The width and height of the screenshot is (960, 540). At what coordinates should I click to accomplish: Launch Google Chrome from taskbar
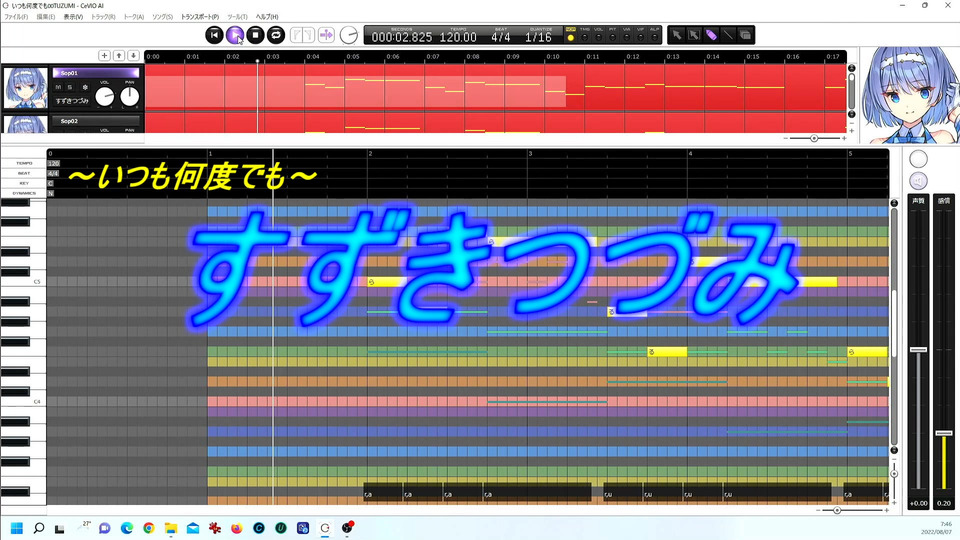click(x=149, y=528)
